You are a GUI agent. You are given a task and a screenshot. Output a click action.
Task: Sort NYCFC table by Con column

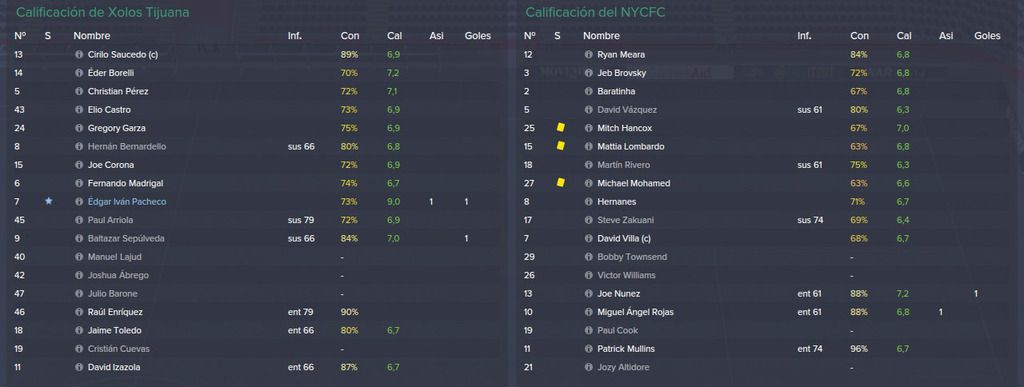click(x=859, y=36)
